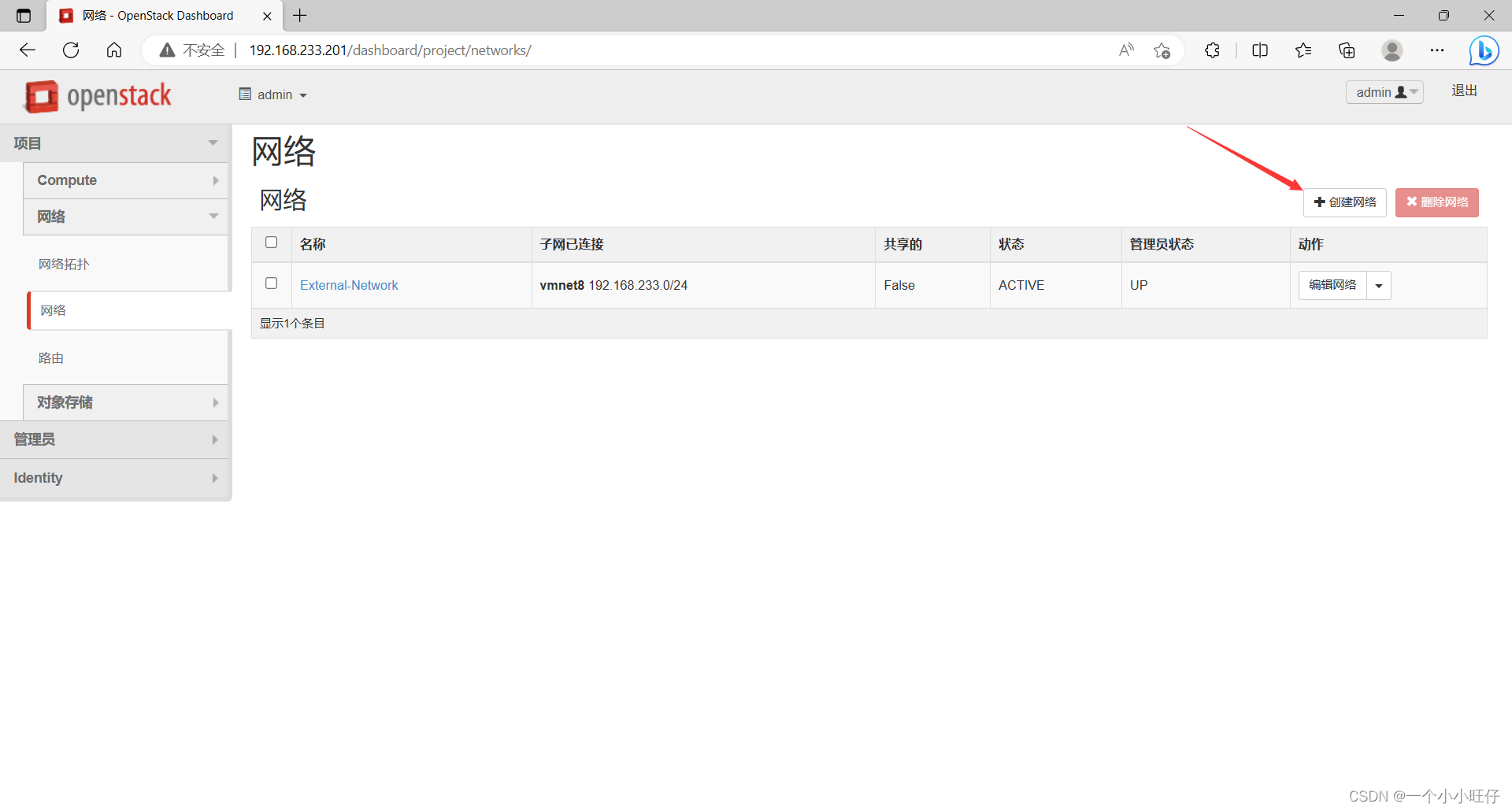
Task: Open the External-Network details link
Action: (349, 285)
